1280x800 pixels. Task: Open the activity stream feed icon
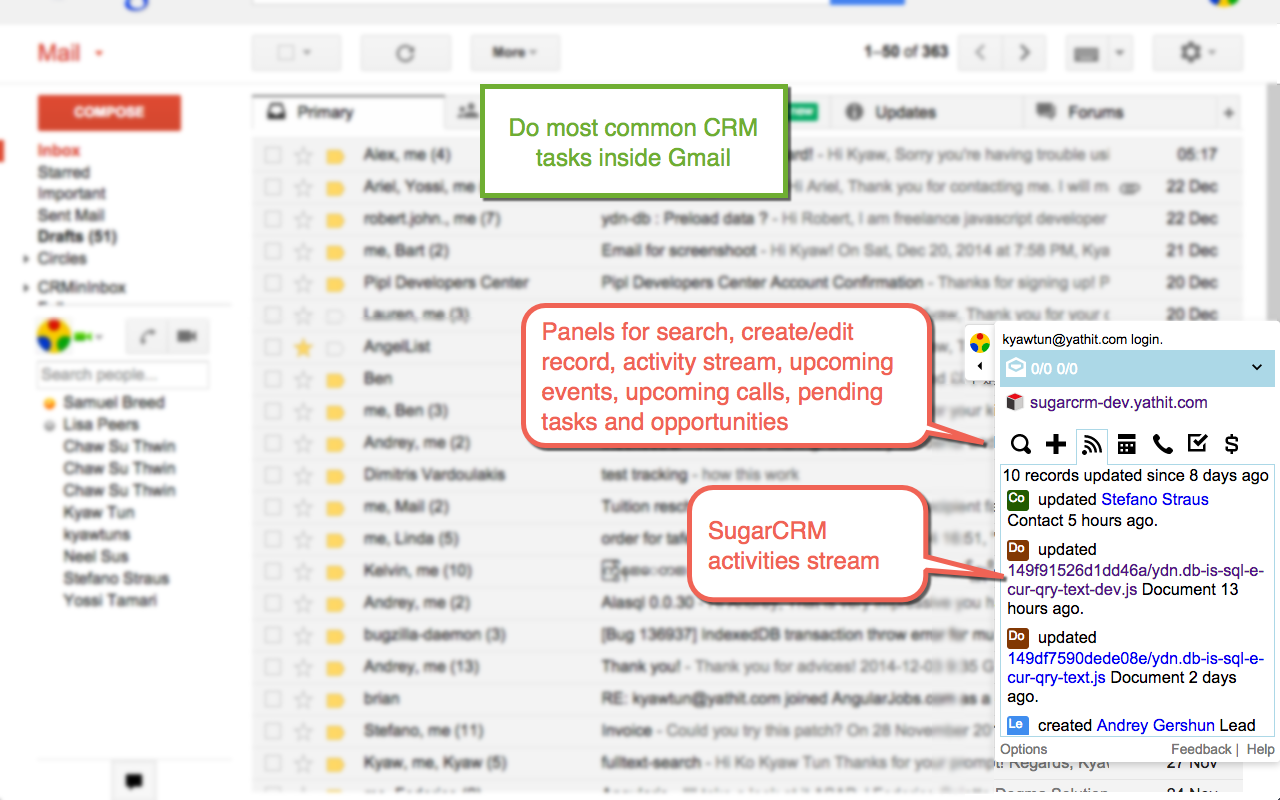pos(1092,444)
